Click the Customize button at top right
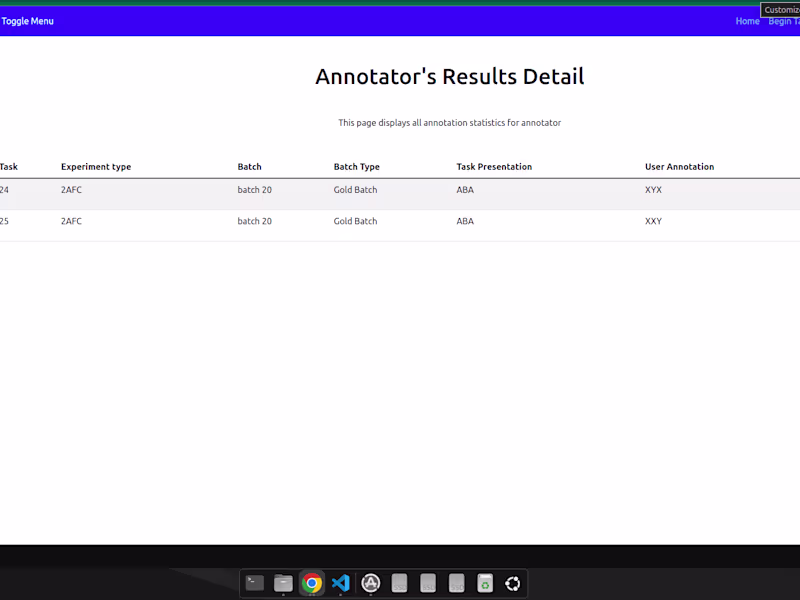The image size is (800, 600). pos(781,10)
